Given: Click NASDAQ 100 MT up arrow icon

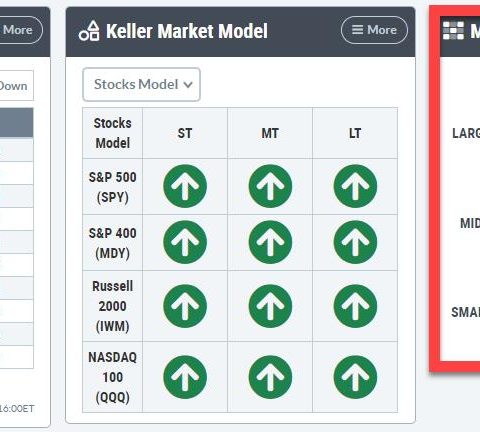Looking at the screenshot, I should coord(270,377).
